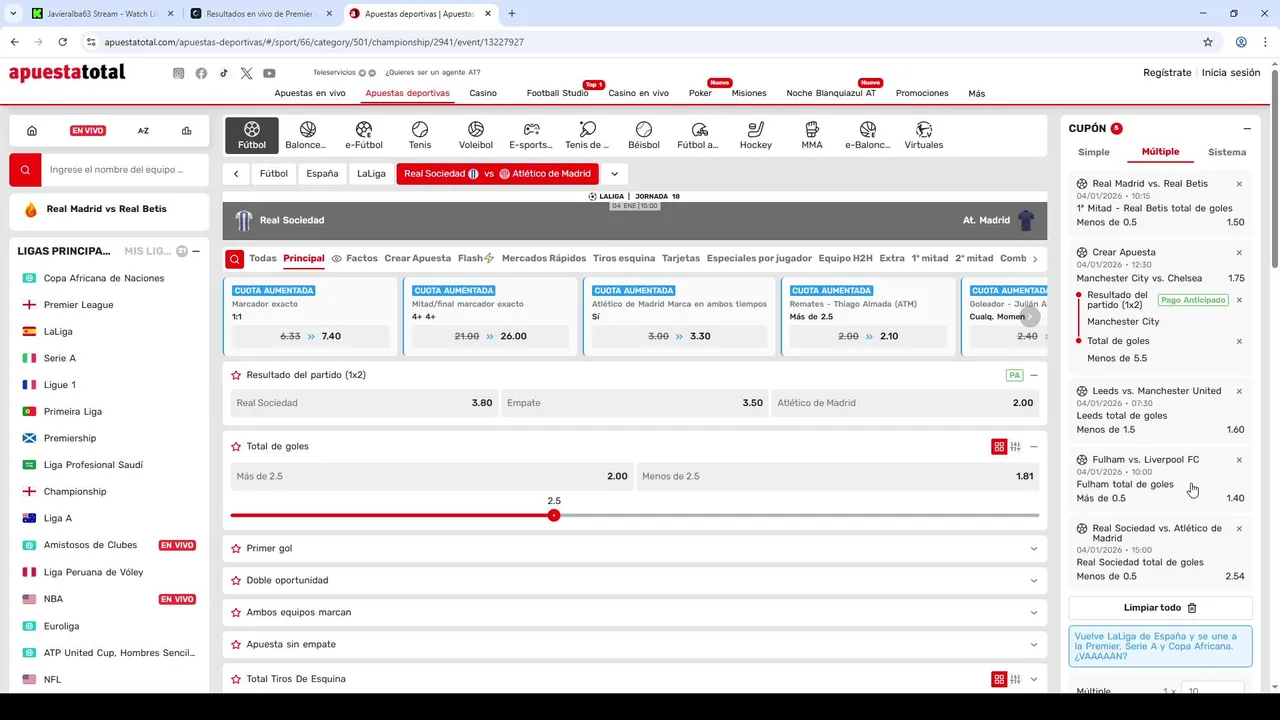
Task: Open Apuestas en vivo menu item
Action: [x=310, y=93]
